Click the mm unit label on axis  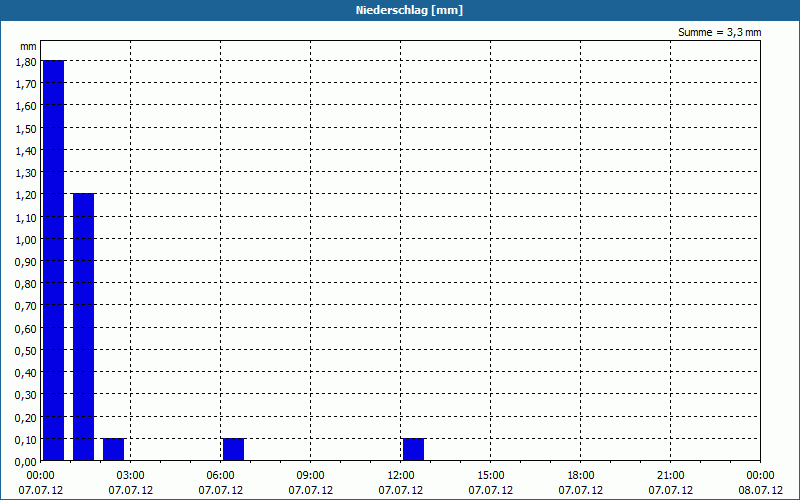(x=29, y=46)
